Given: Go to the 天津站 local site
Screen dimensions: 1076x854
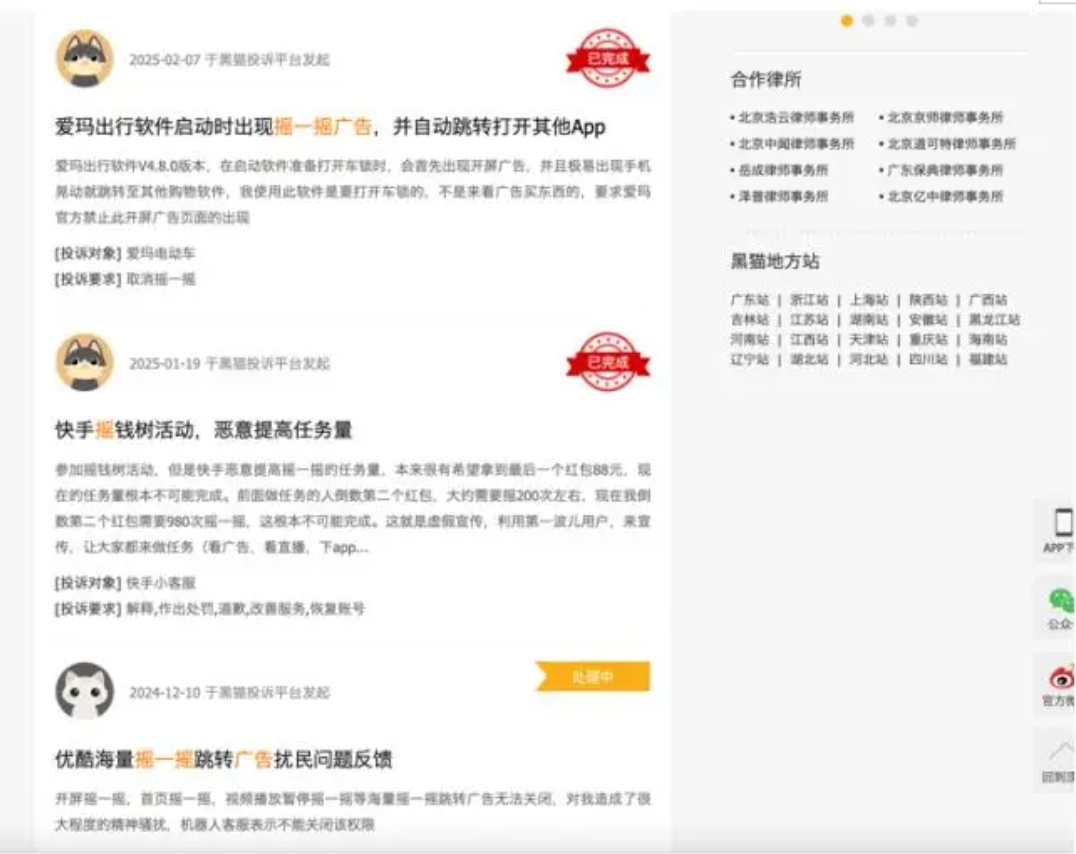Looking at the screenshot, I should click(x=869, y=340).
